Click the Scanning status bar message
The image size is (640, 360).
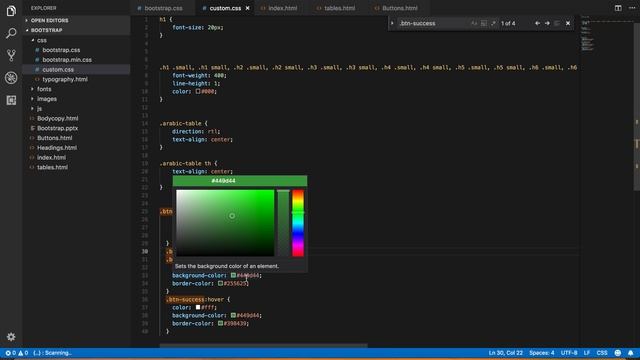[52, 353]
